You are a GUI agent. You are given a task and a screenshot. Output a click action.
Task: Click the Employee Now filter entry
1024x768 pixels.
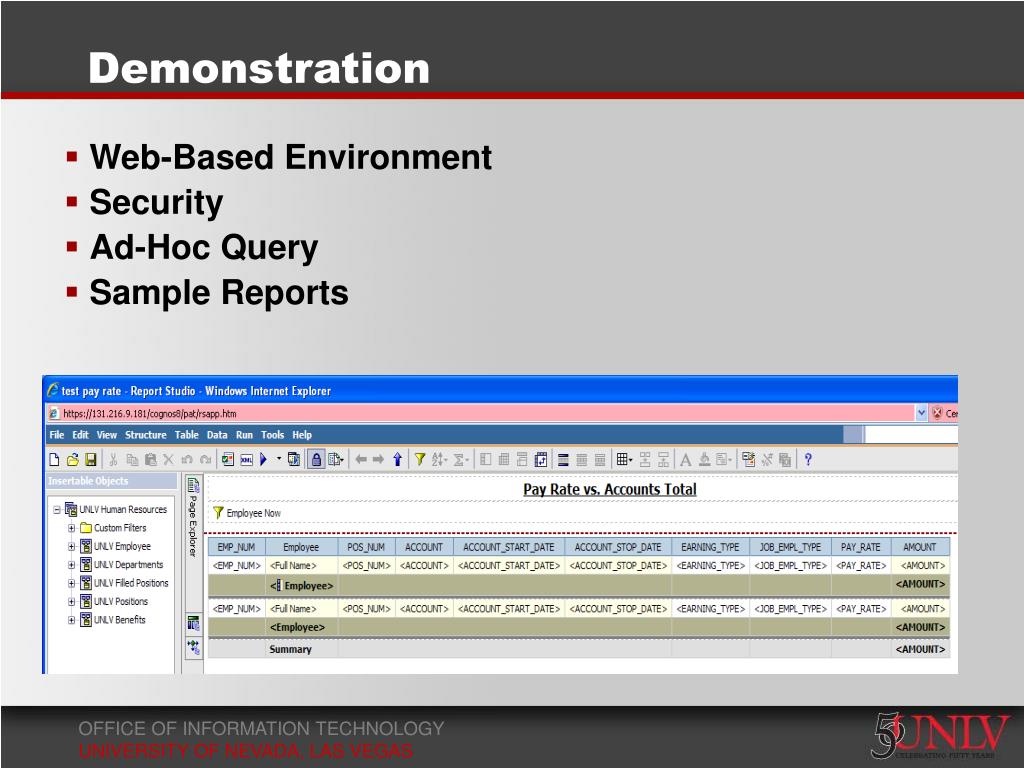tap(246, 513)
